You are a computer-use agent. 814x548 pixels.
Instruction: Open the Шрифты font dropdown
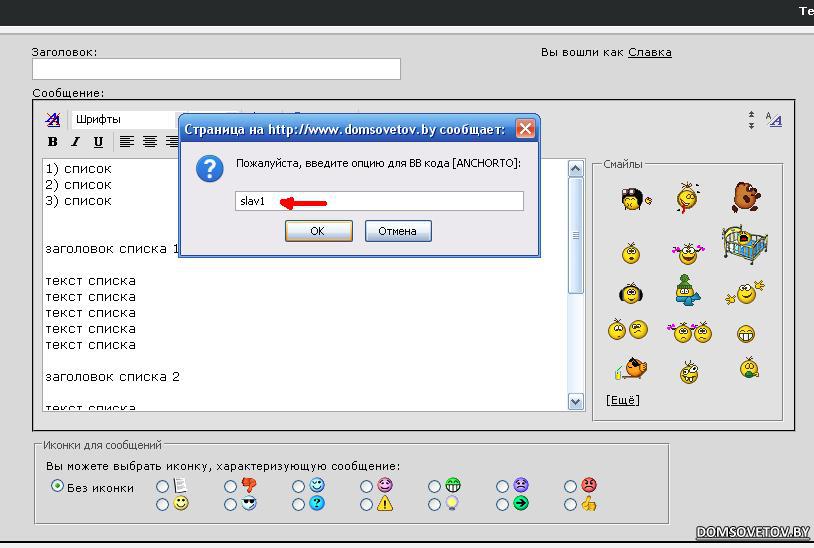click(120, 119)
